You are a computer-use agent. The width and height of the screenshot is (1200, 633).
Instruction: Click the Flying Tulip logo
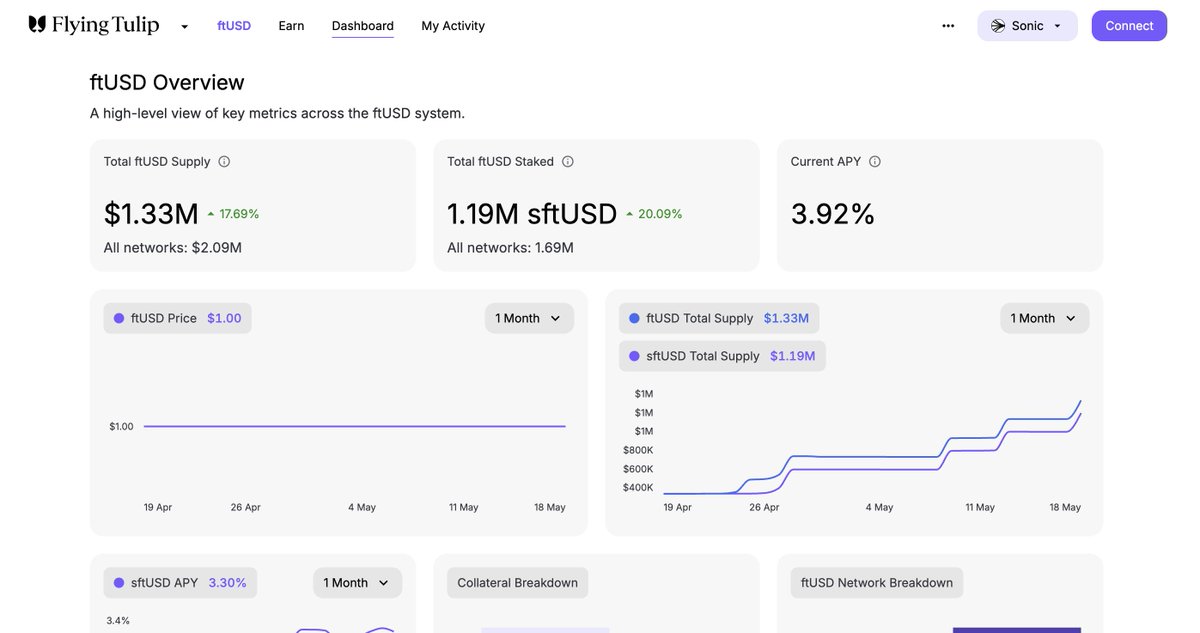94,25
